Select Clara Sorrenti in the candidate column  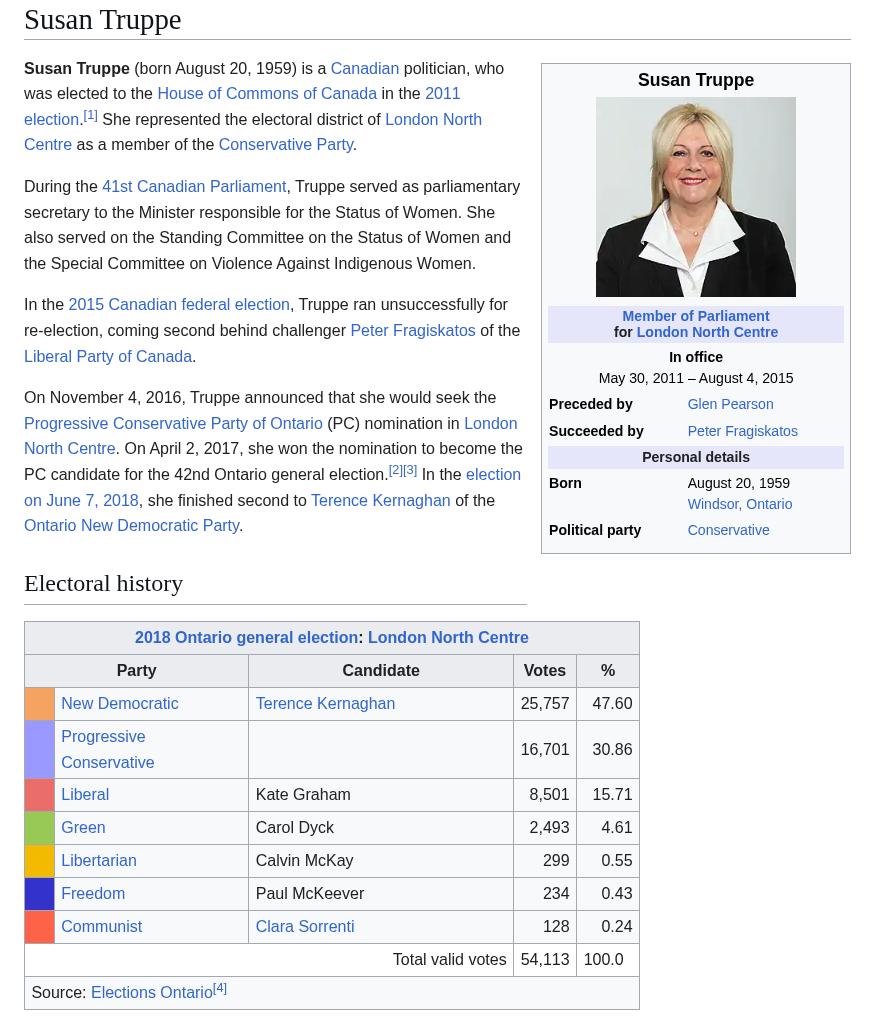tap(305, 927)
